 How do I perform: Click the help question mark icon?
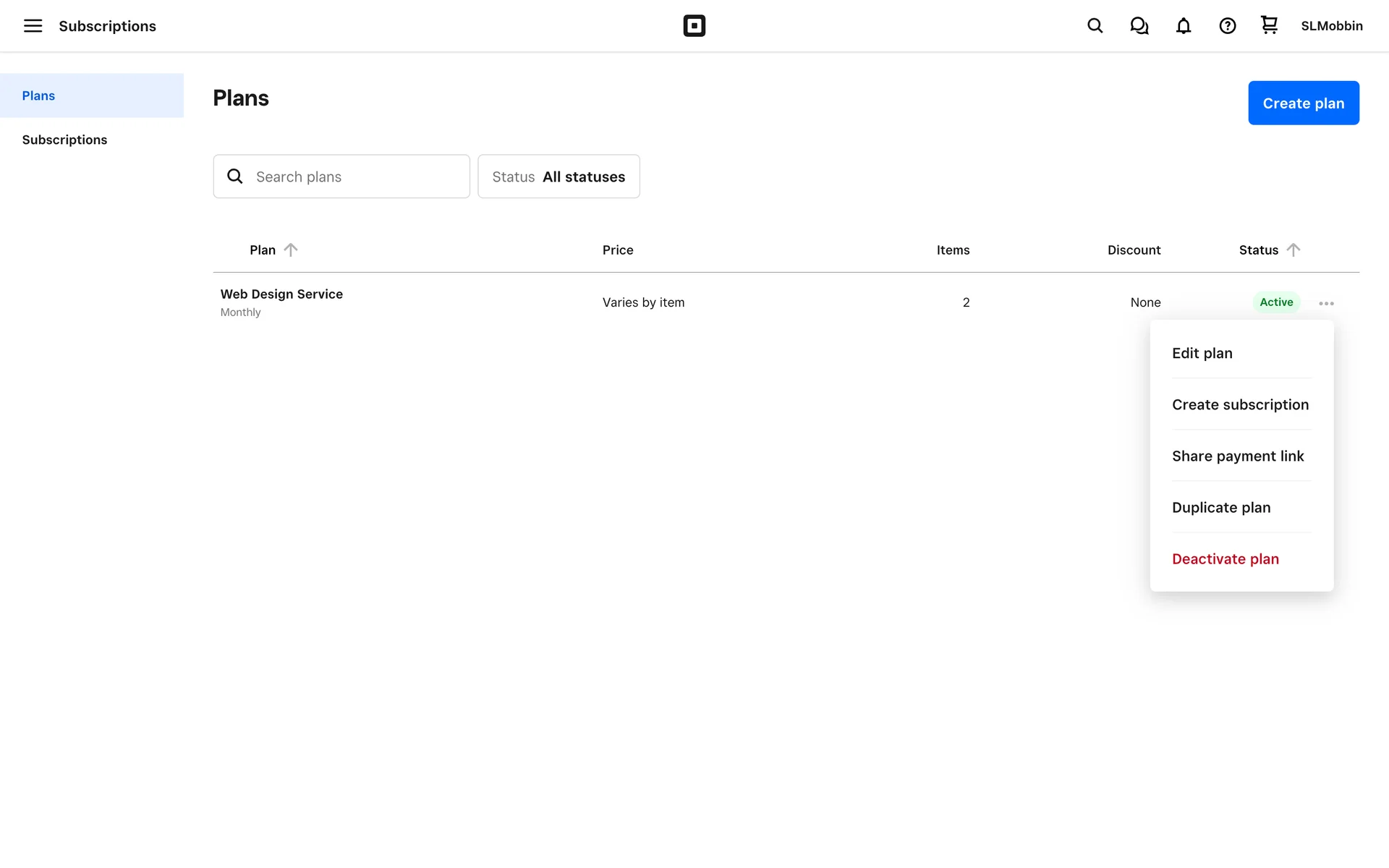[1227, 26]
